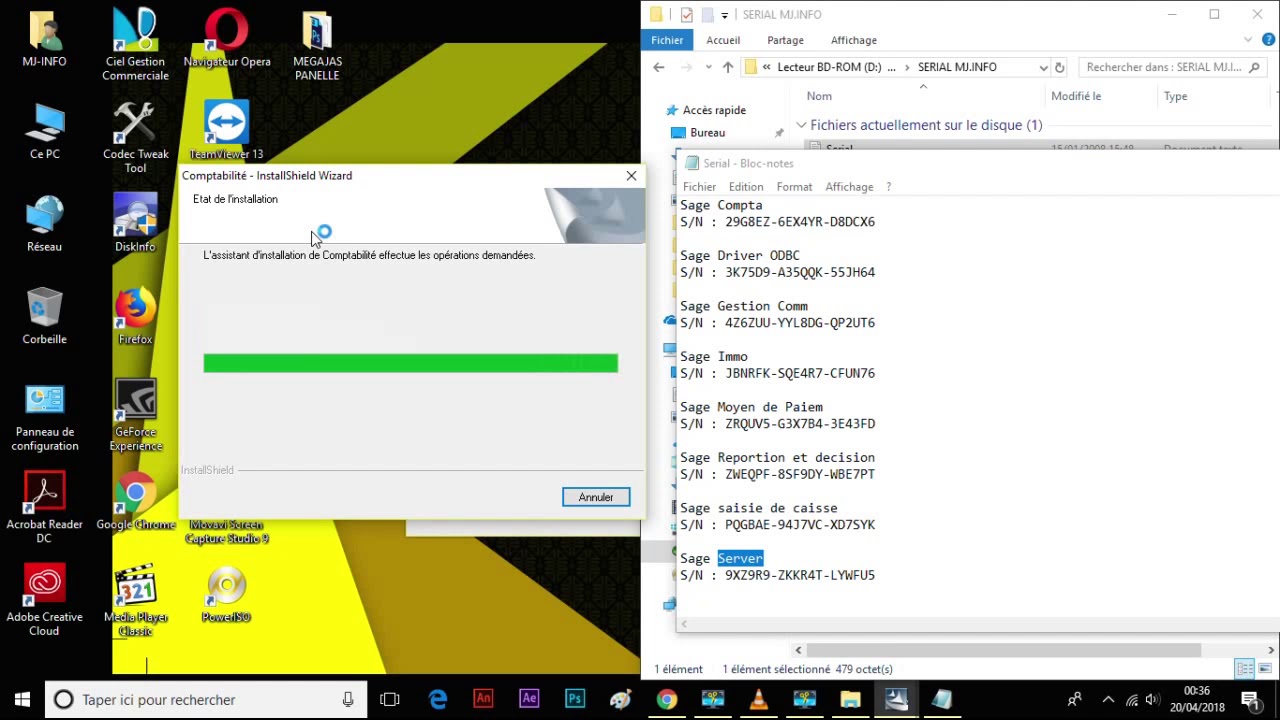
Task: Open the Corbeille recycle bin
Action: [44, 315]
